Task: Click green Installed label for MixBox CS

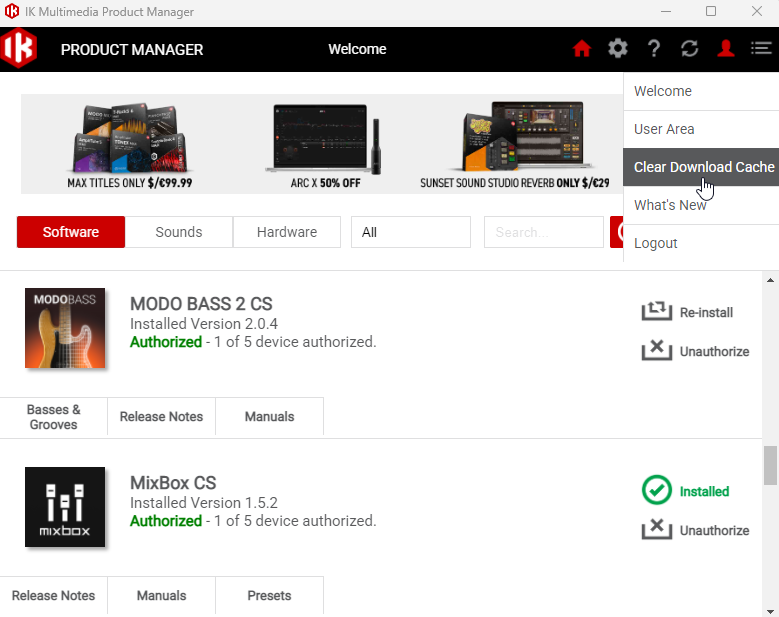Action: tap(704, 491)
